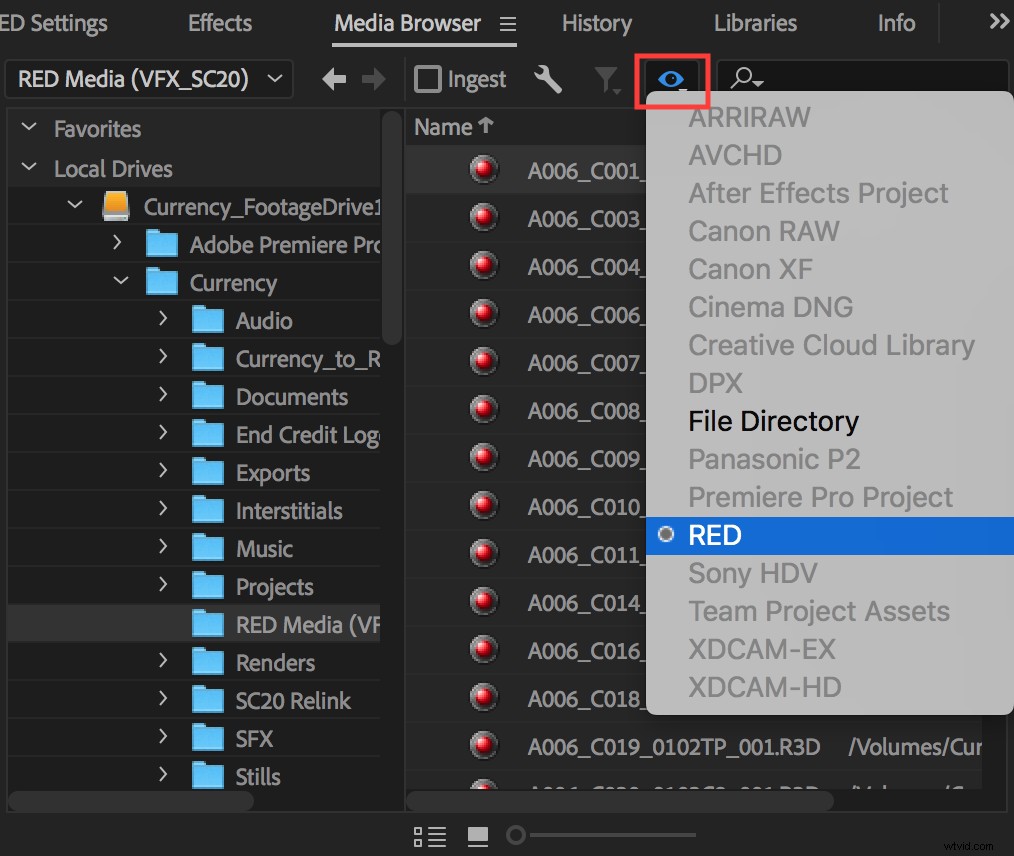Select File Directory in the filter list
The width and height of the screenshot is (1014, 856).
[772, 421]
